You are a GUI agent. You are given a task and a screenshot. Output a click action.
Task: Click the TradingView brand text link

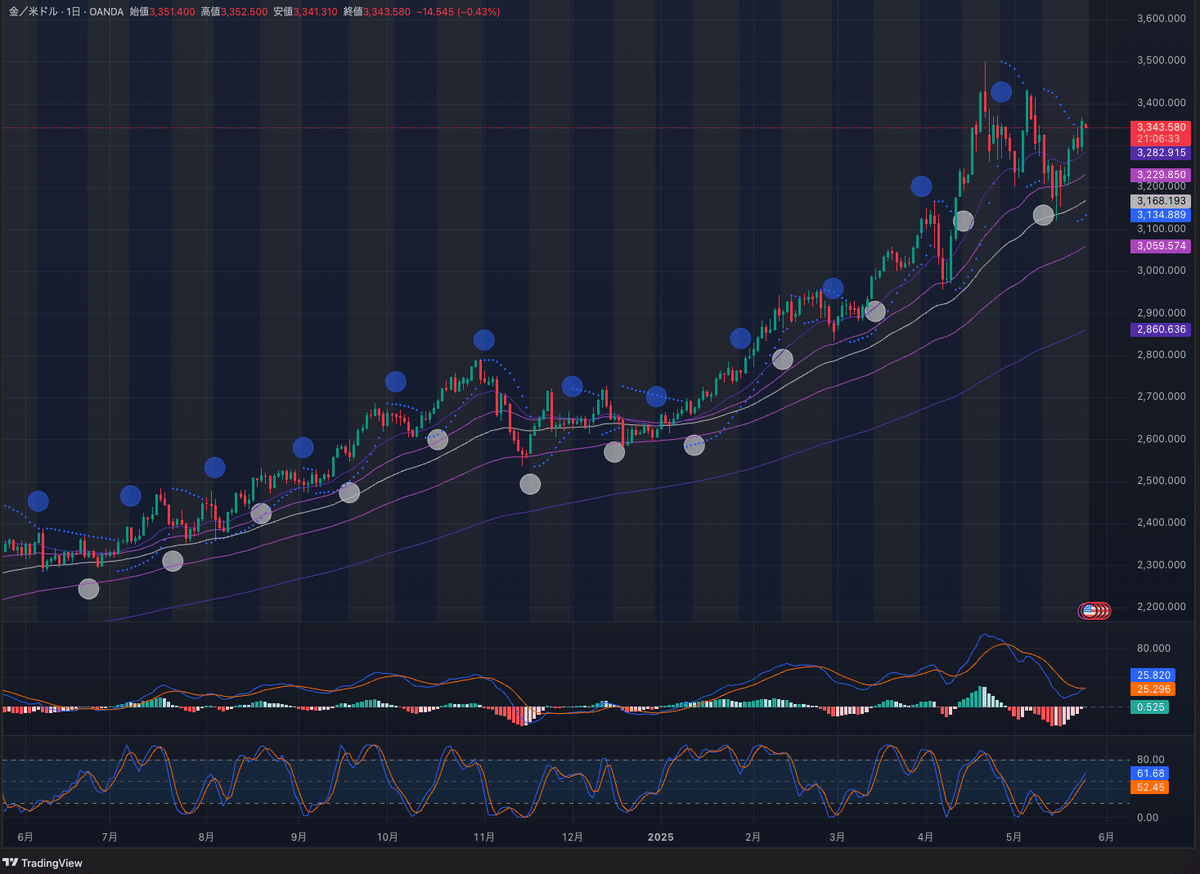point(51,862)
